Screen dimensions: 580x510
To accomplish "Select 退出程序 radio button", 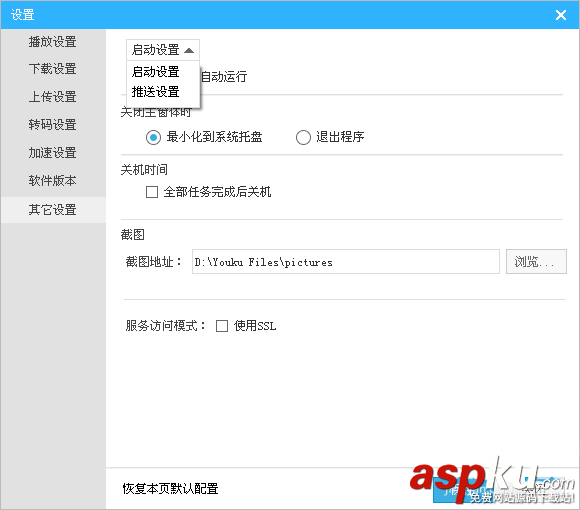I will coord(303,137).
